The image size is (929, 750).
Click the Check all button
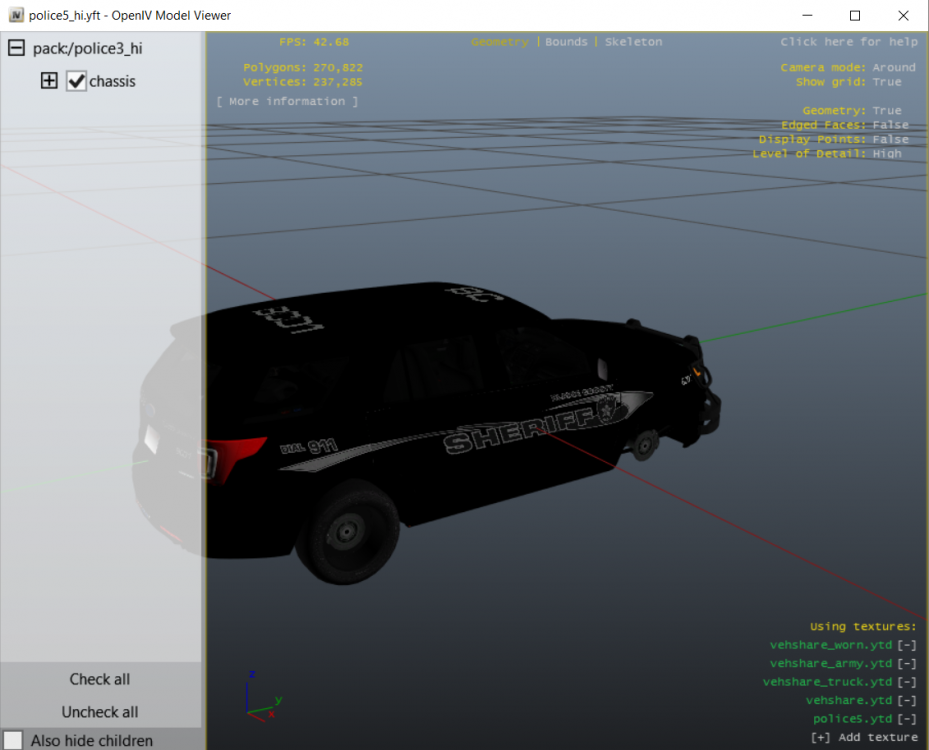point(100,679)
